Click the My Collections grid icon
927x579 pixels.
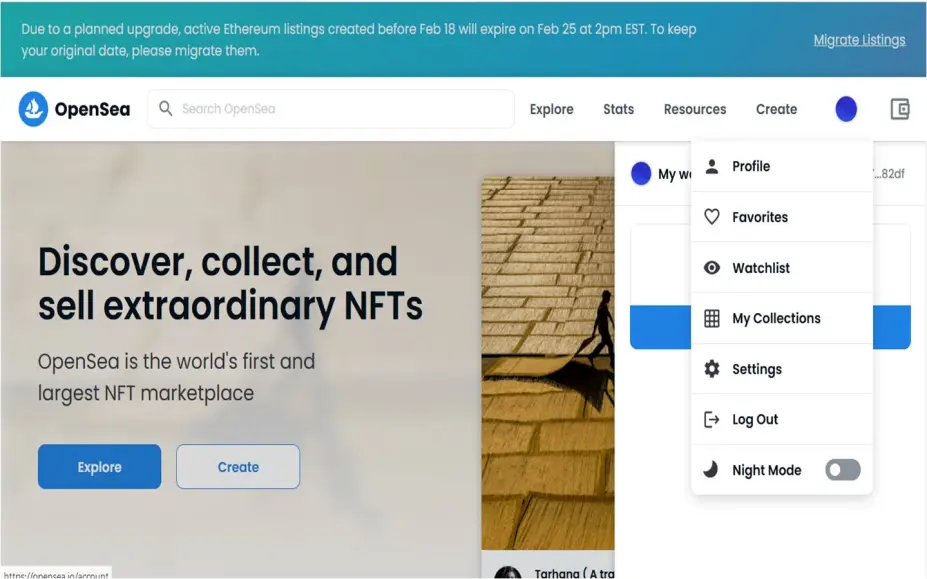click(x=712, y=318)
